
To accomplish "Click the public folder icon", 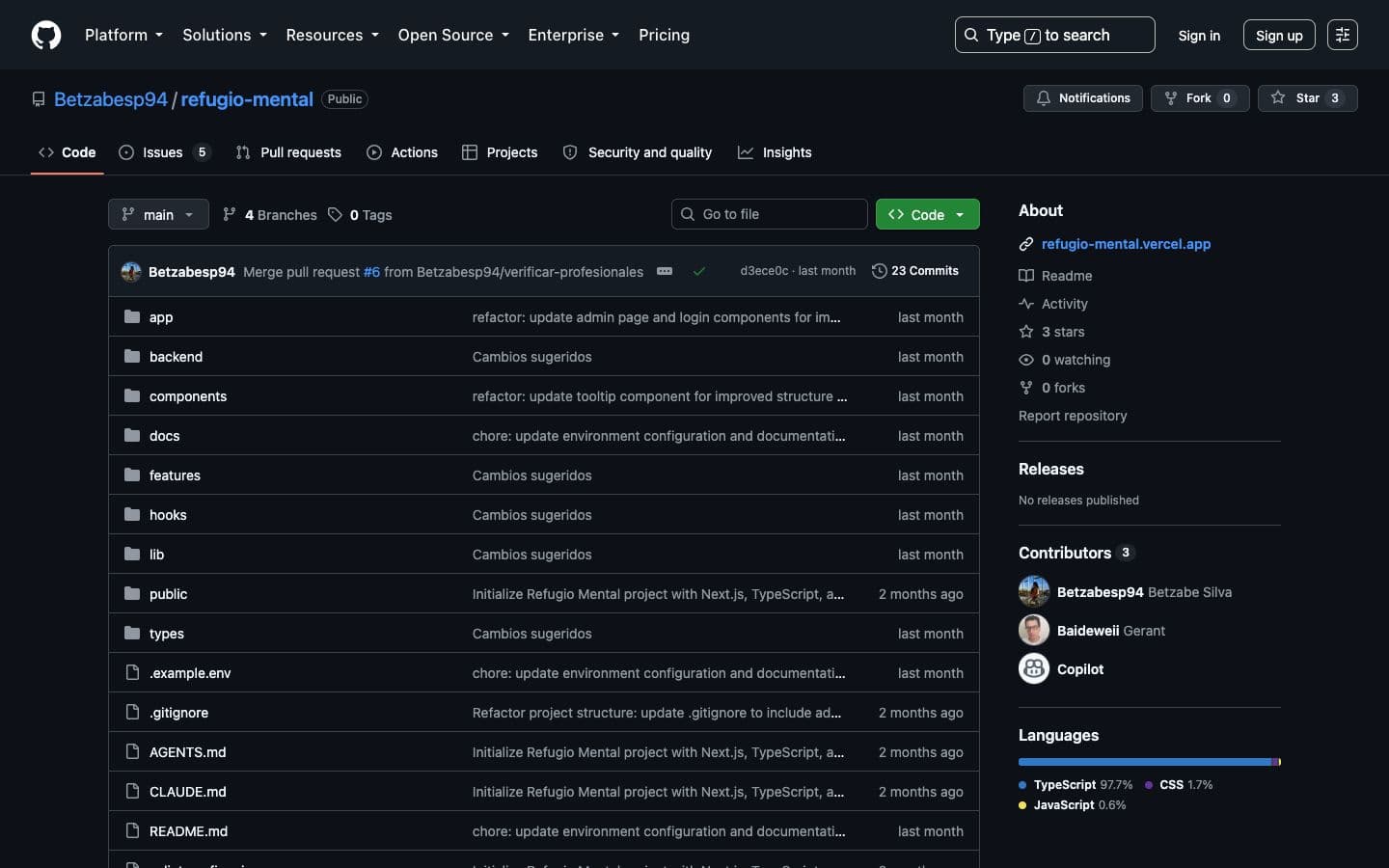I will point(132,593).
